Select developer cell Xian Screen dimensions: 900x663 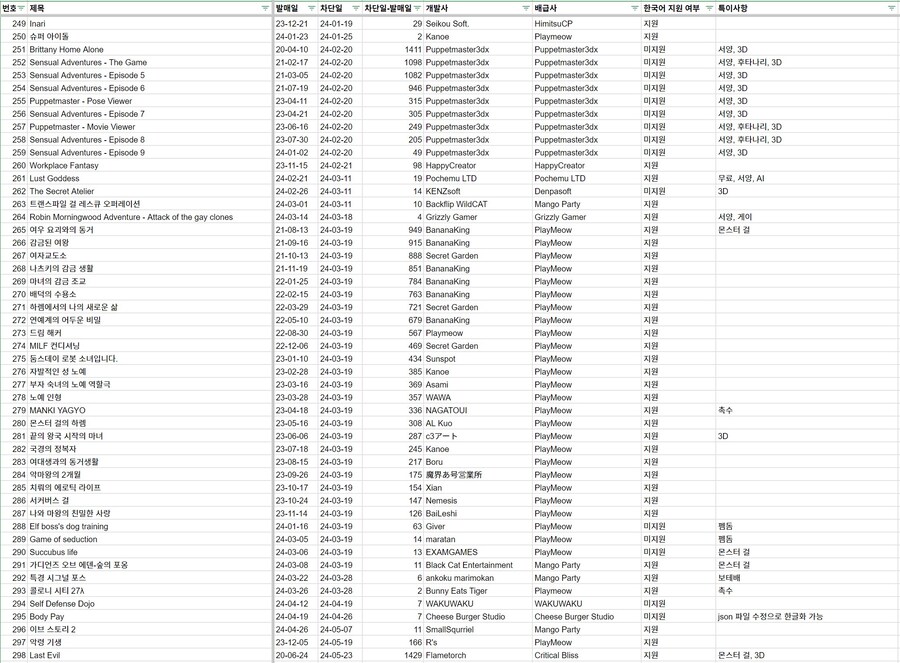(x=478, y=488)
